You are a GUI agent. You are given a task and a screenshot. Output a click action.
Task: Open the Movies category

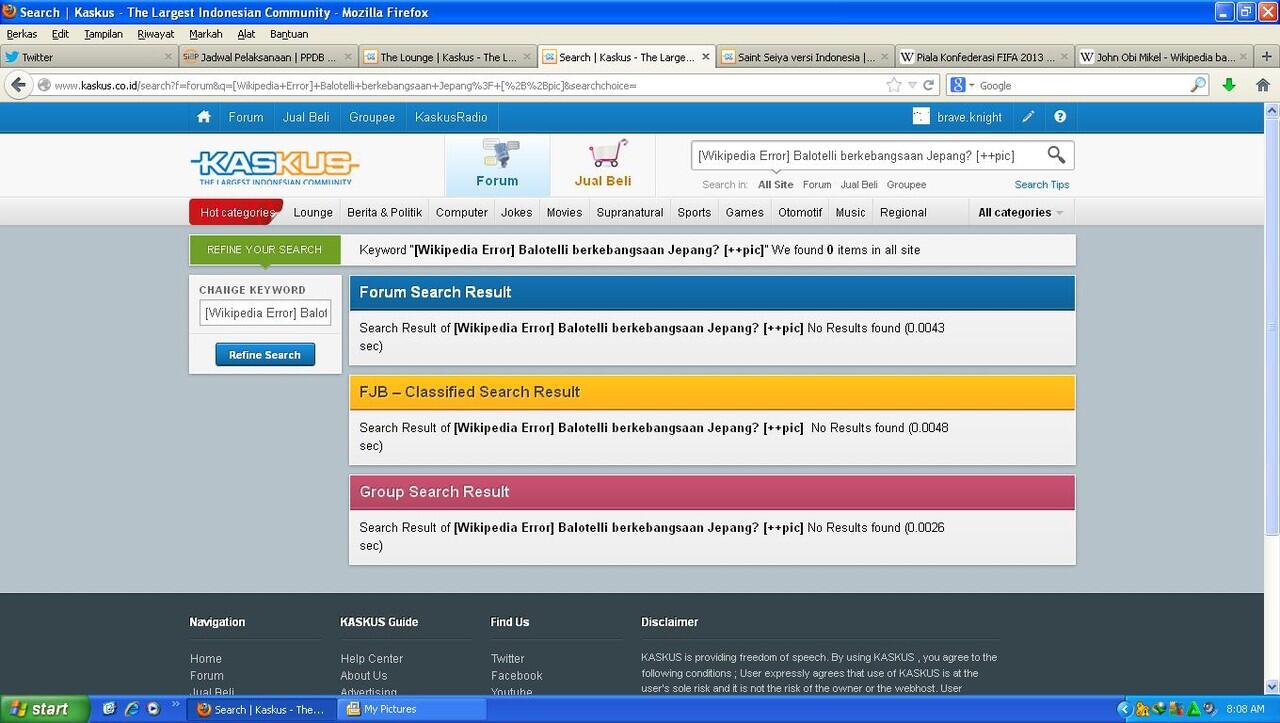coord(564,212)
